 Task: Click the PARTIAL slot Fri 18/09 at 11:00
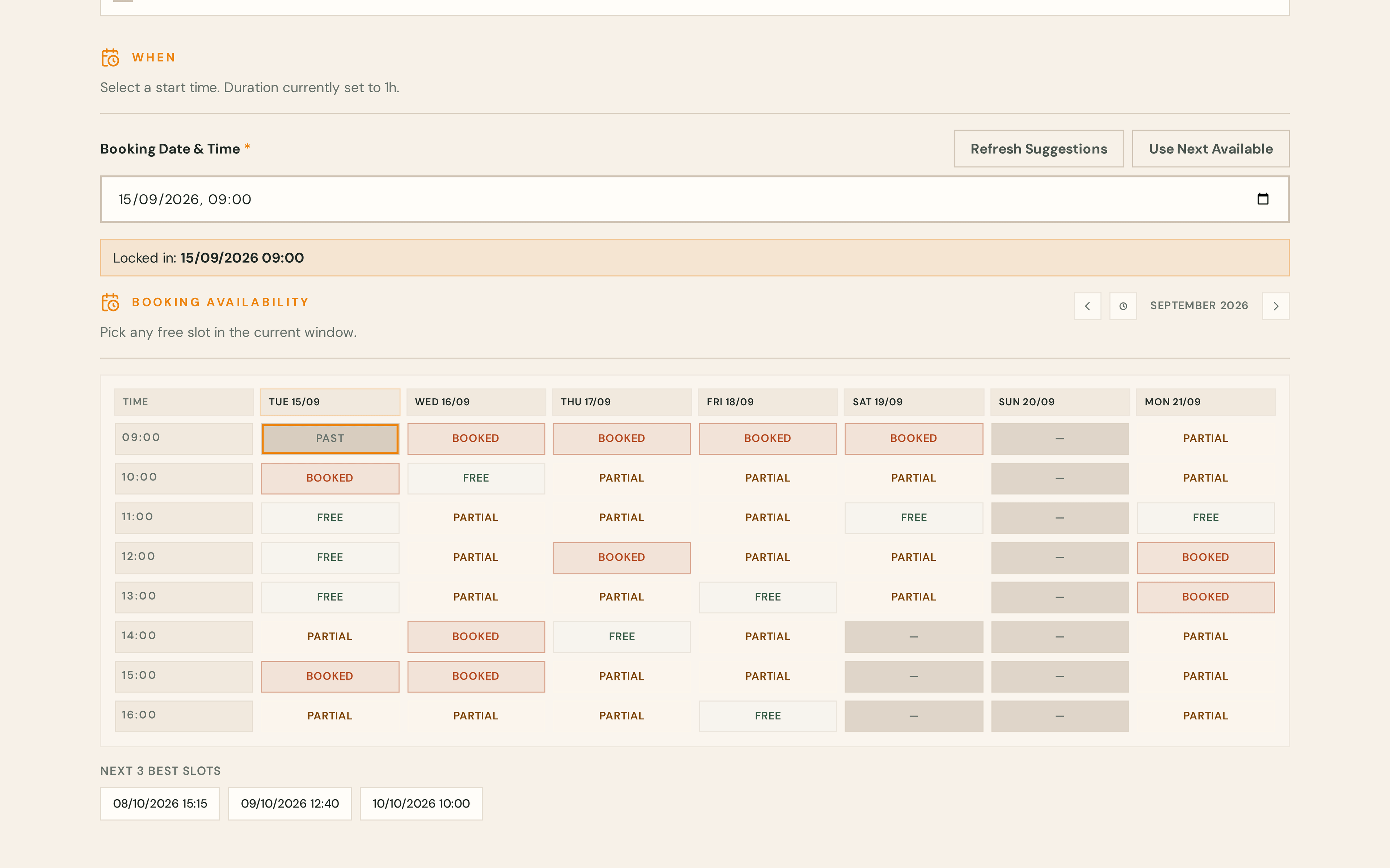point(768,518)
